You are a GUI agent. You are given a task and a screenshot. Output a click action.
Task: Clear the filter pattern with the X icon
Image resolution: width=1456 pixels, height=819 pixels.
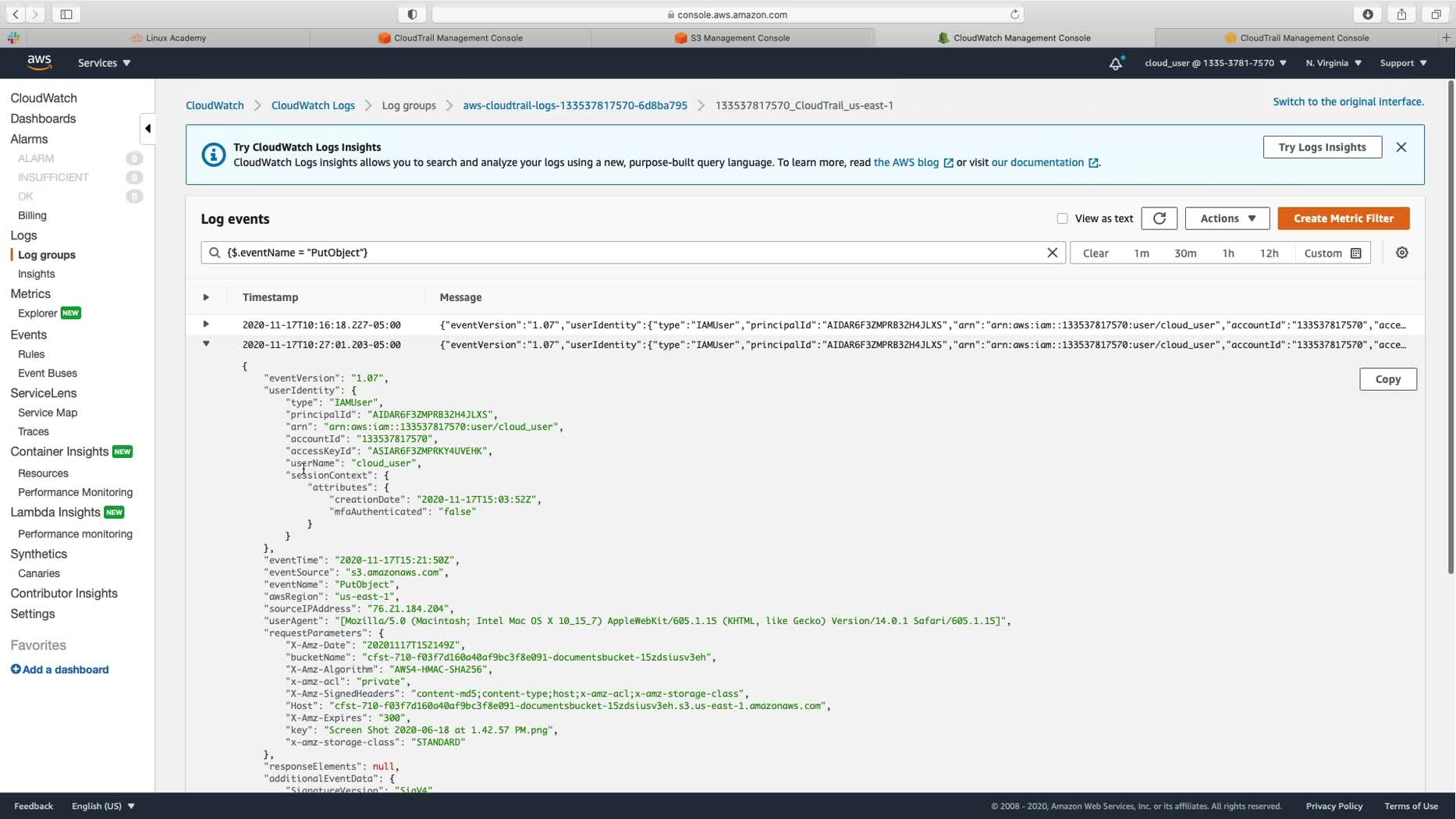1052,253
